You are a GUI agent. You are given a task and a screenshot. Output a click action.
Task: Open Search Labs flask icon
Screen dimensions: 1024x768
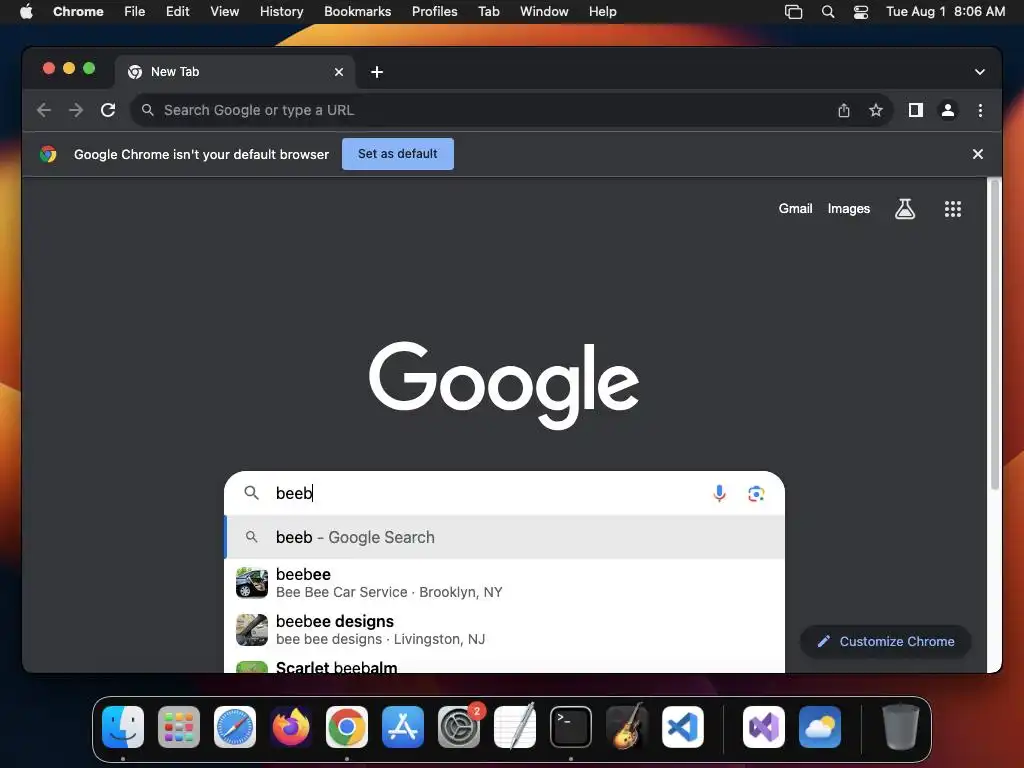[x=904, y=209]
